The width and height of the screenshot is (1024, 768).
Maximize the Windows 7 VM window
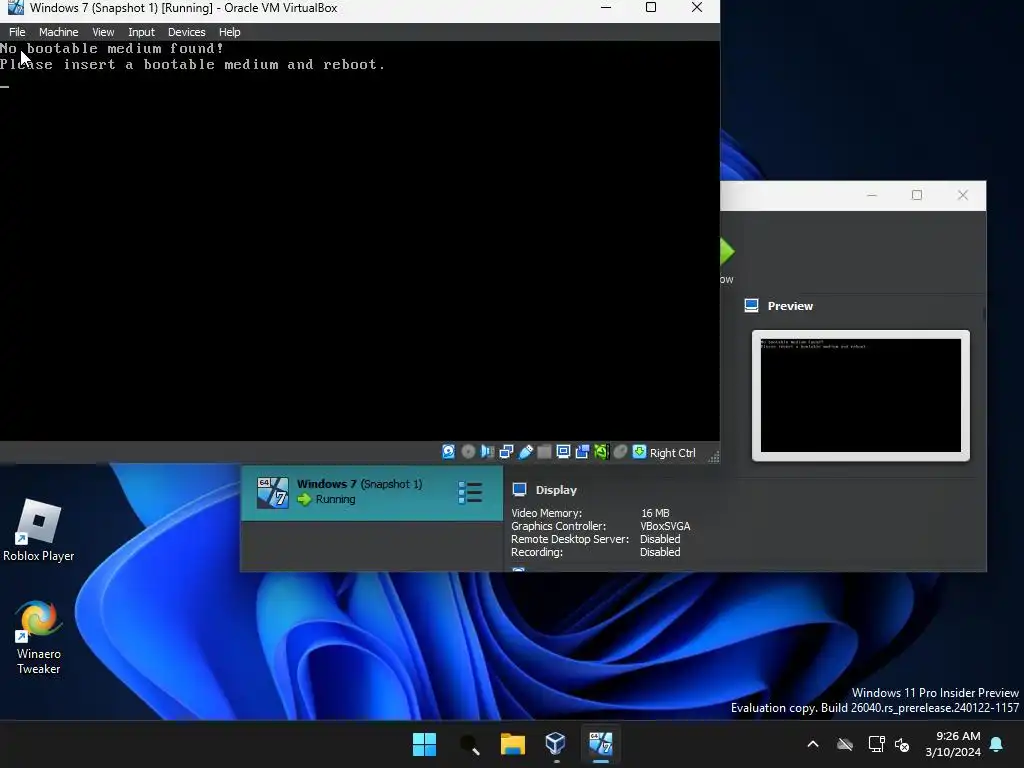651,8
